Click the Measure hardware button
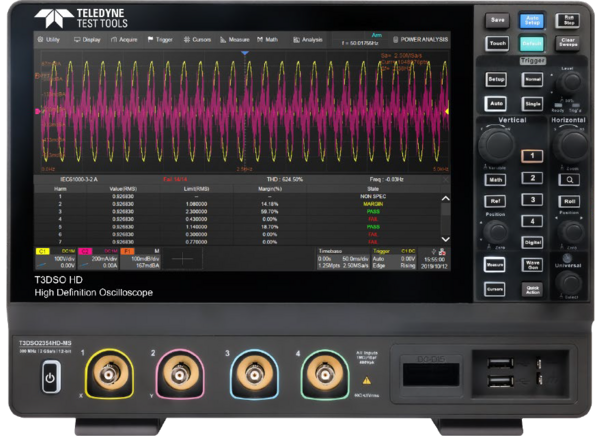 coord(495,265)
